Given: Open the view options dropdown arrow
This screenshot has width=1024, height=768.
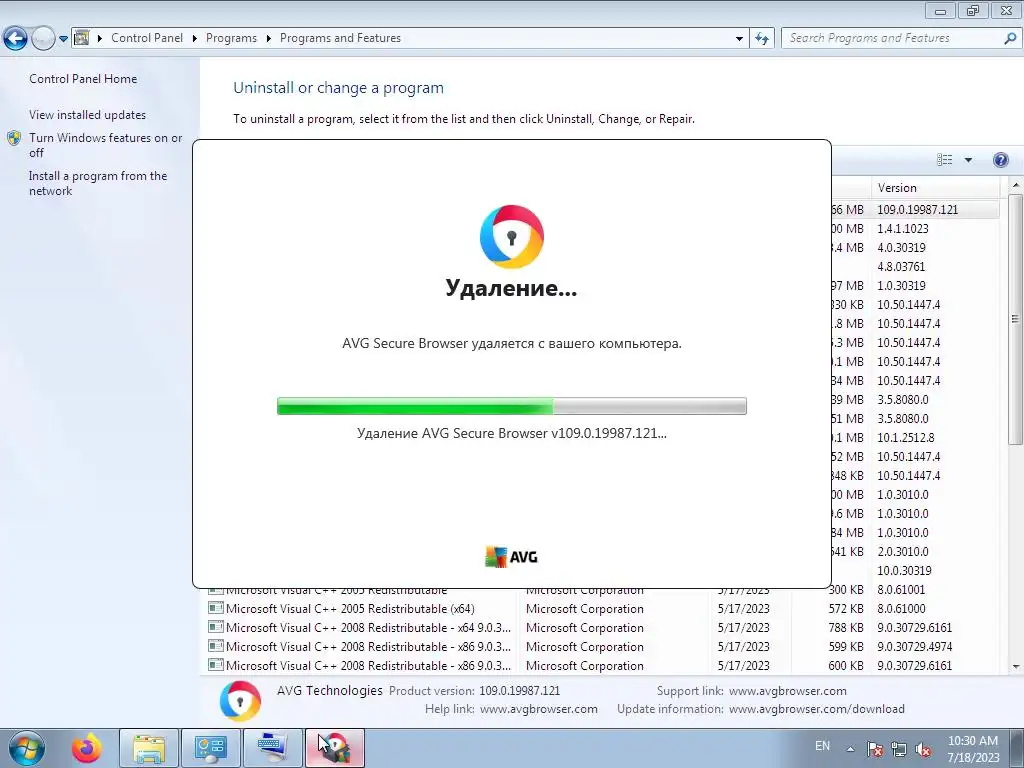Looking at the screenshot, I should (968, 160).
